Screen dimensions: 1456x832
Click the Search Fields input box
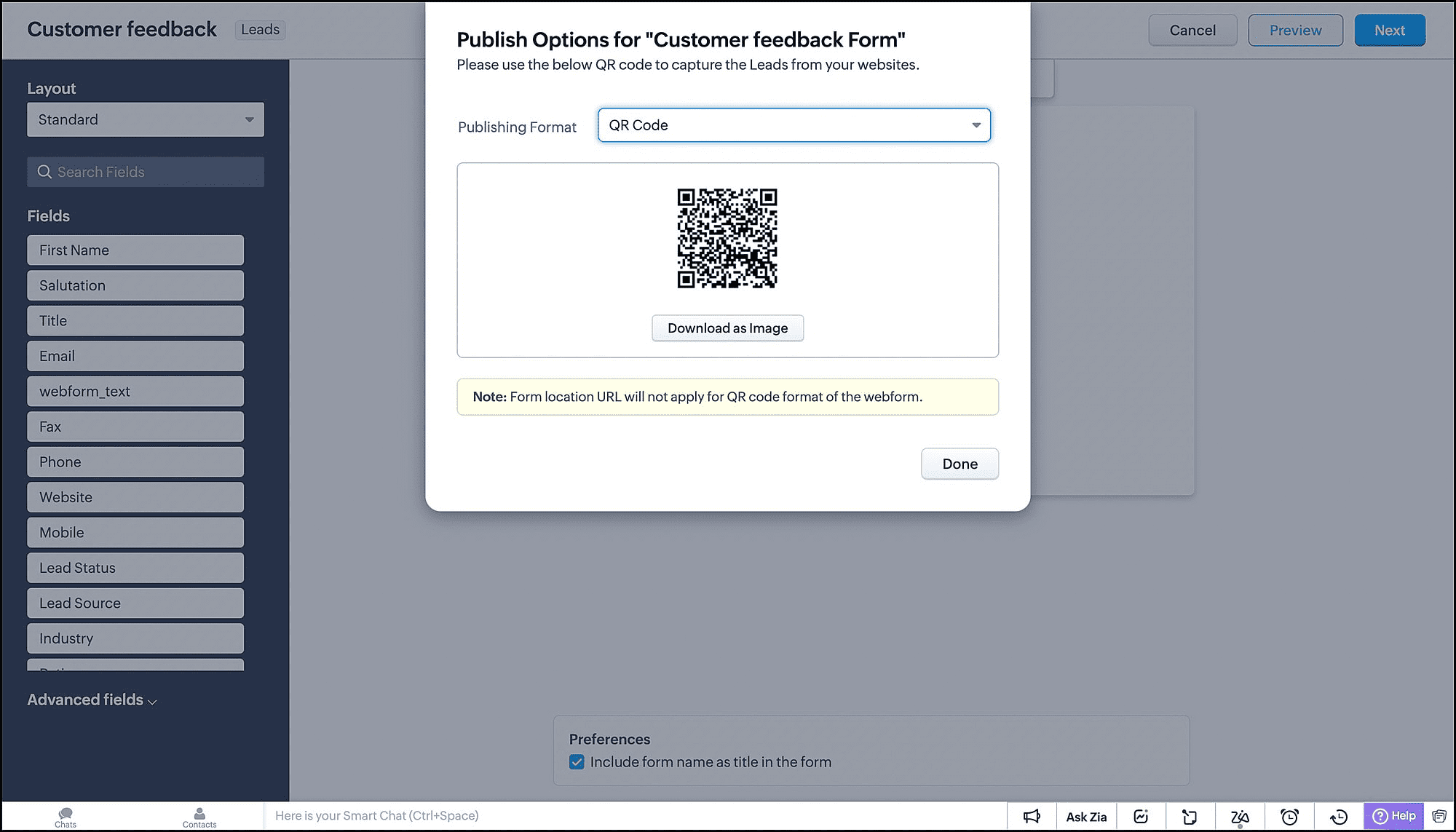pyautogui.click(x=146, y=172)
